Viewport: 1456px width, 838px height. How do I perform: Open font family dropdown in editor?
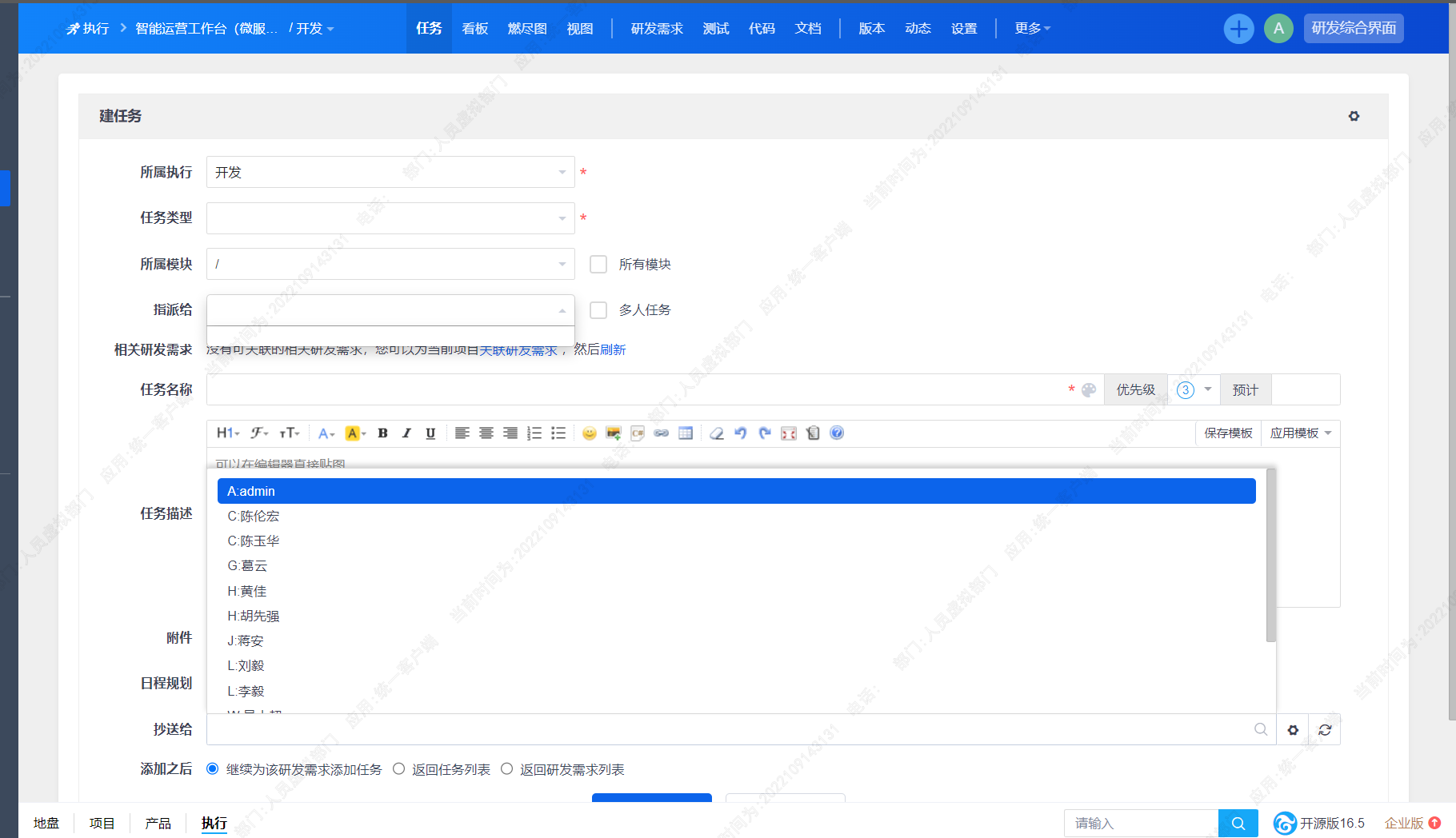pos(259,433)
